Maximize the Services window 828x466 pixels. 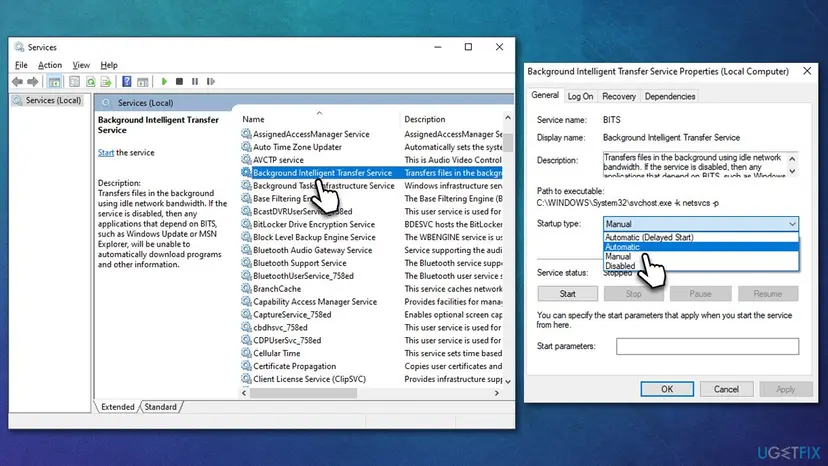coord(468,47)
